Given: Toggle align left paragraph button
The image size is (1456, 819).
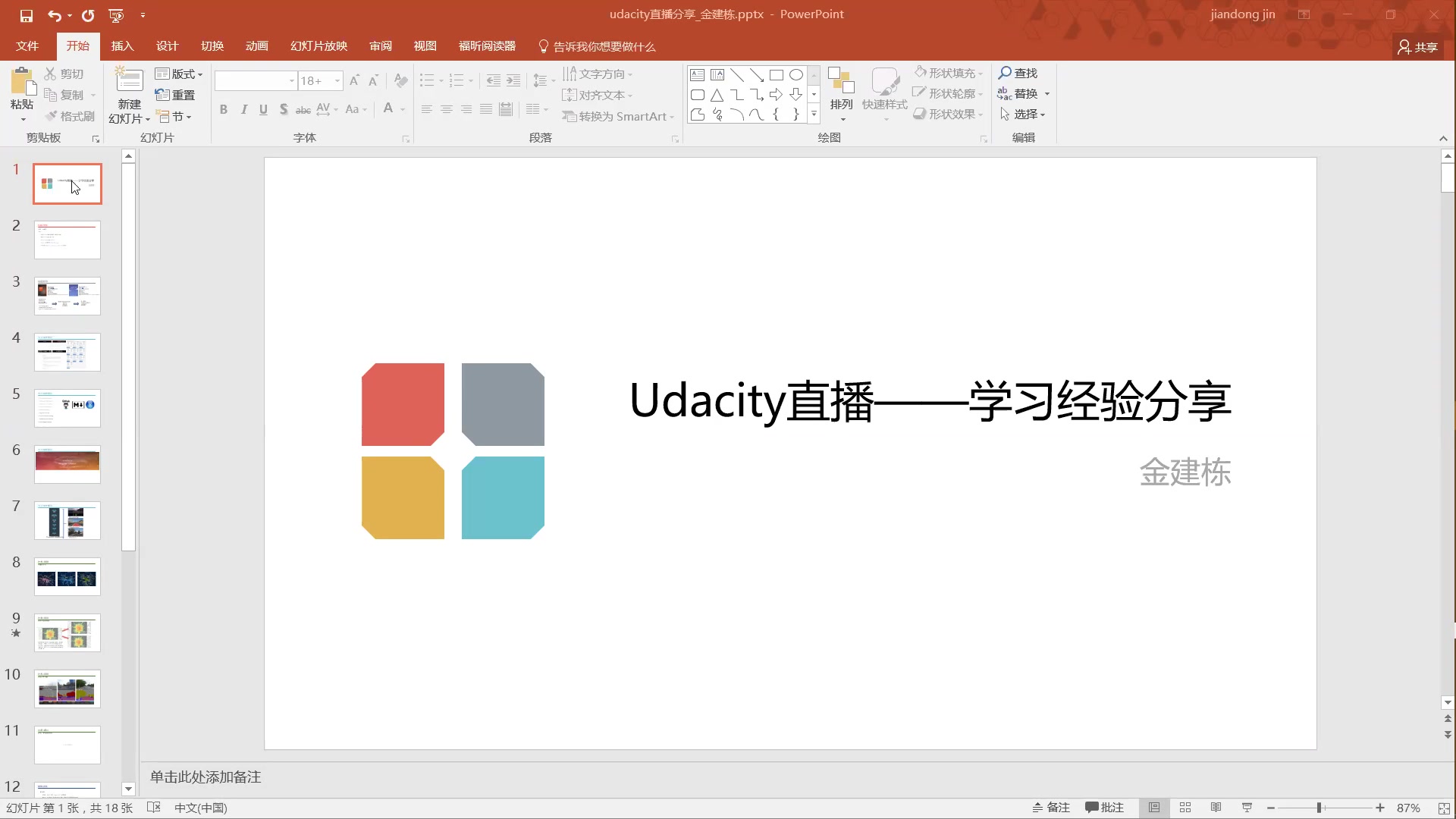Looking at the screenshot, I should (x=427, y=109).
